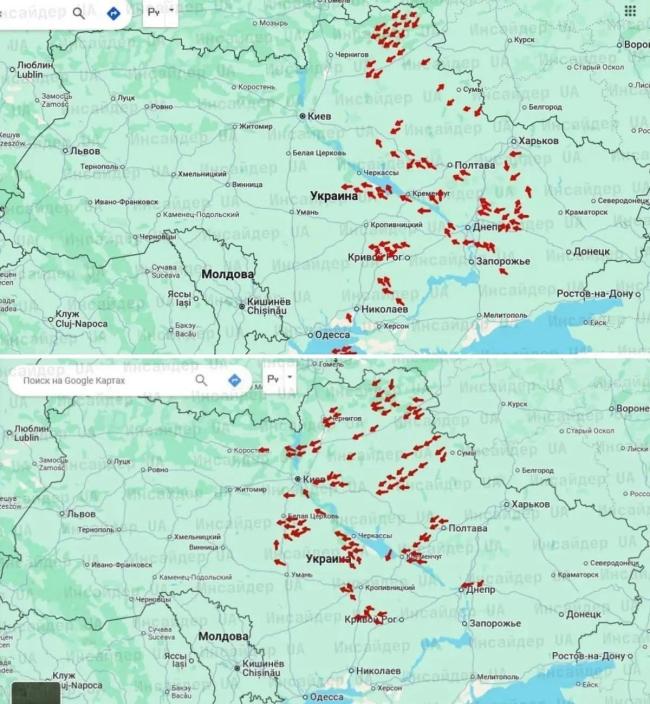The width and height of the screenshot is (650, 704).
Task: Click the search magnifier icon in the upper map
Action: (79, 13)
